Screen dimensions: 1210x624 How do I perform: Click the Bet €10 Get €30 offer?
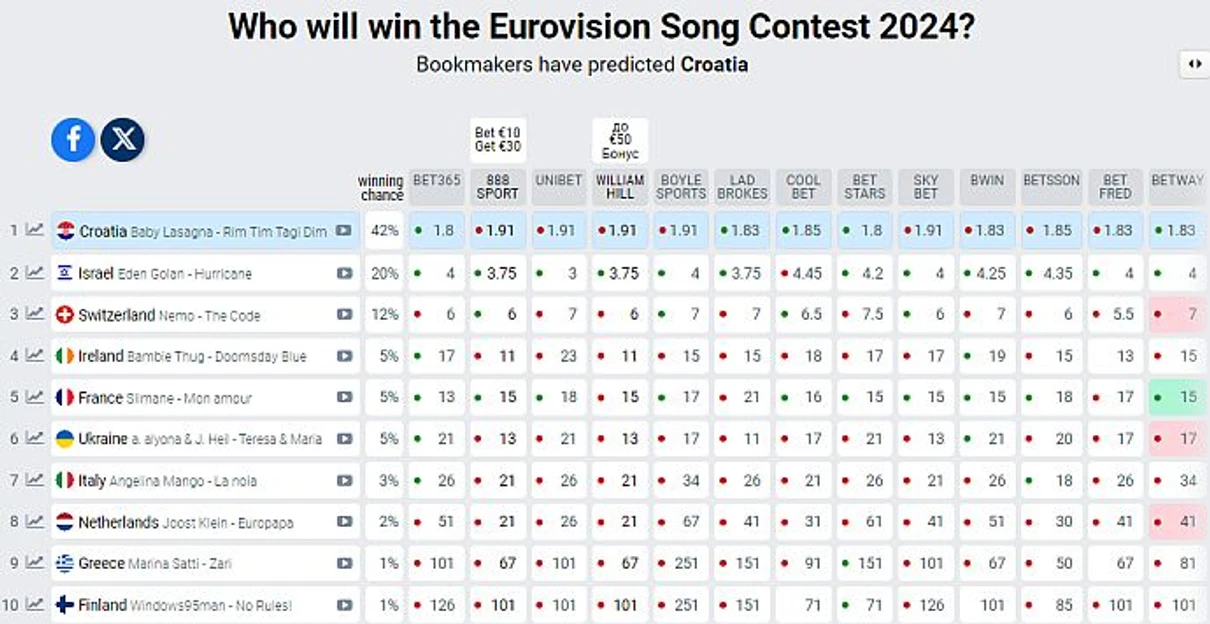point(498,140)
